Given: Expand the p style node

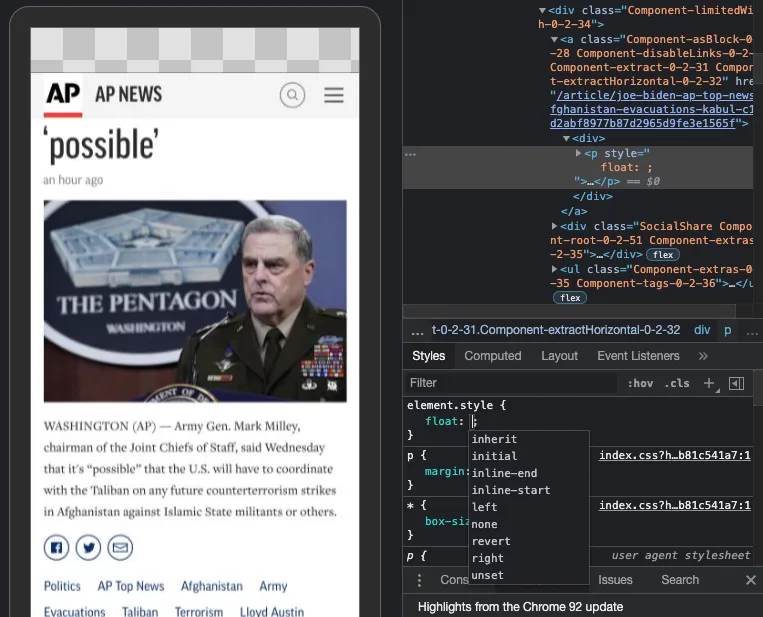Looking at the screenshot, I should tap(578, 153).
